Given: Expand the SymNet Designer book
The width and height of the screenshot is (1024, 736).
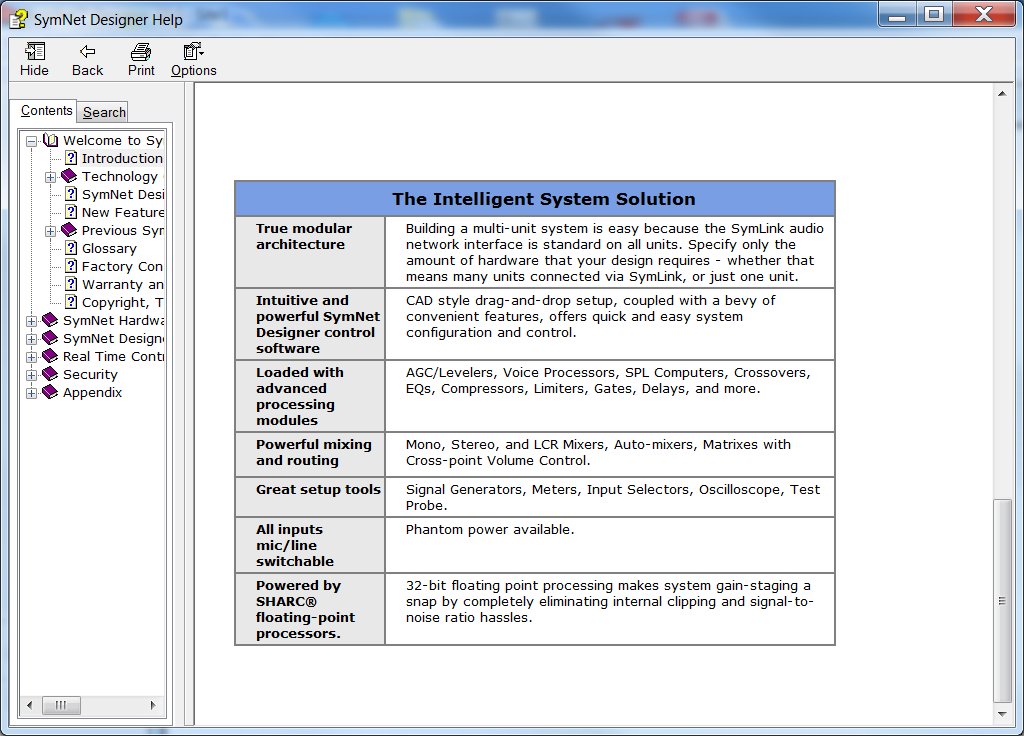Looking at the screenshot, I should [x=31, y=339].
